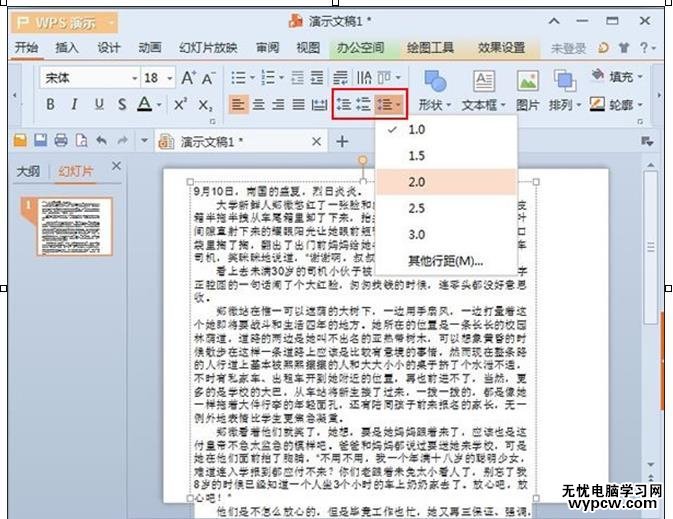Image resolution: width=673 pixels, height=519 pixels.
Task: Decrease font size with A- icon
Action: (209, 78)
